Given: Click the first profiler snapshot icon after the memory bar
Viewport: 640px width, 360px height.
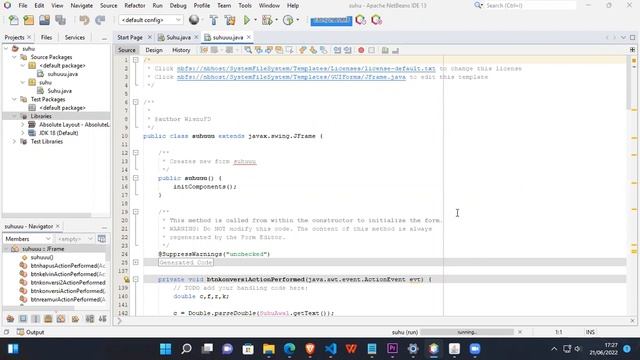Looking at the screenshot, I should (x=360, y=20).
